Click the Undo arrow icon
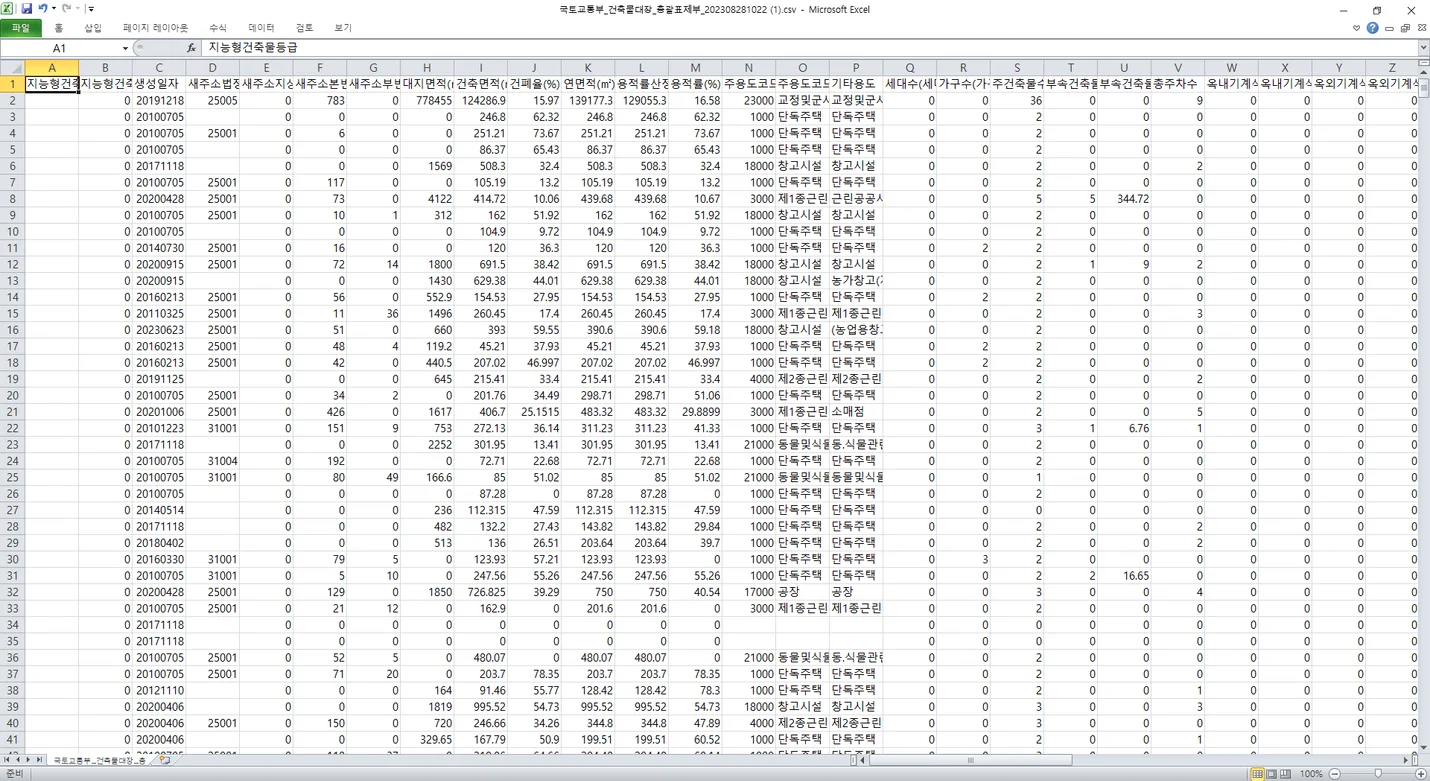 43,8
